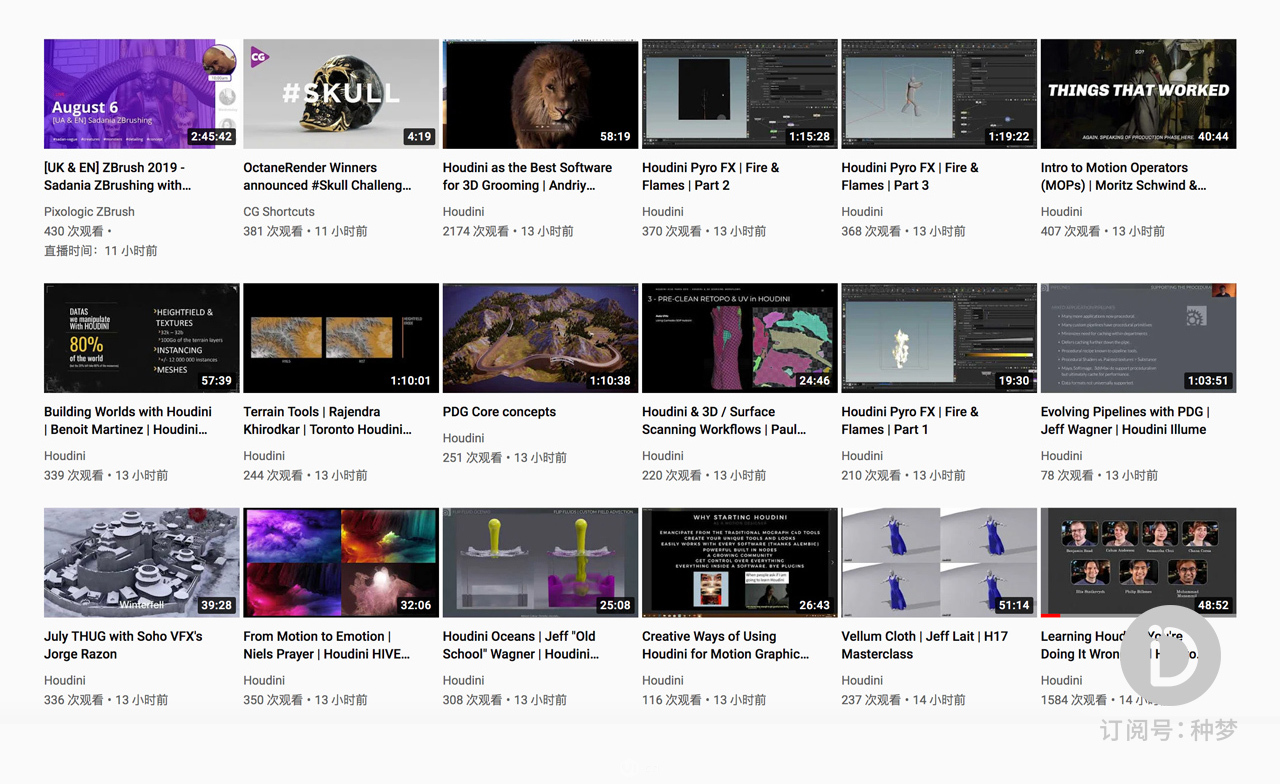Click 'Creative Ways of Using Houdini' title
This screenshot has width=1280, height=784.
pos(725,645)
